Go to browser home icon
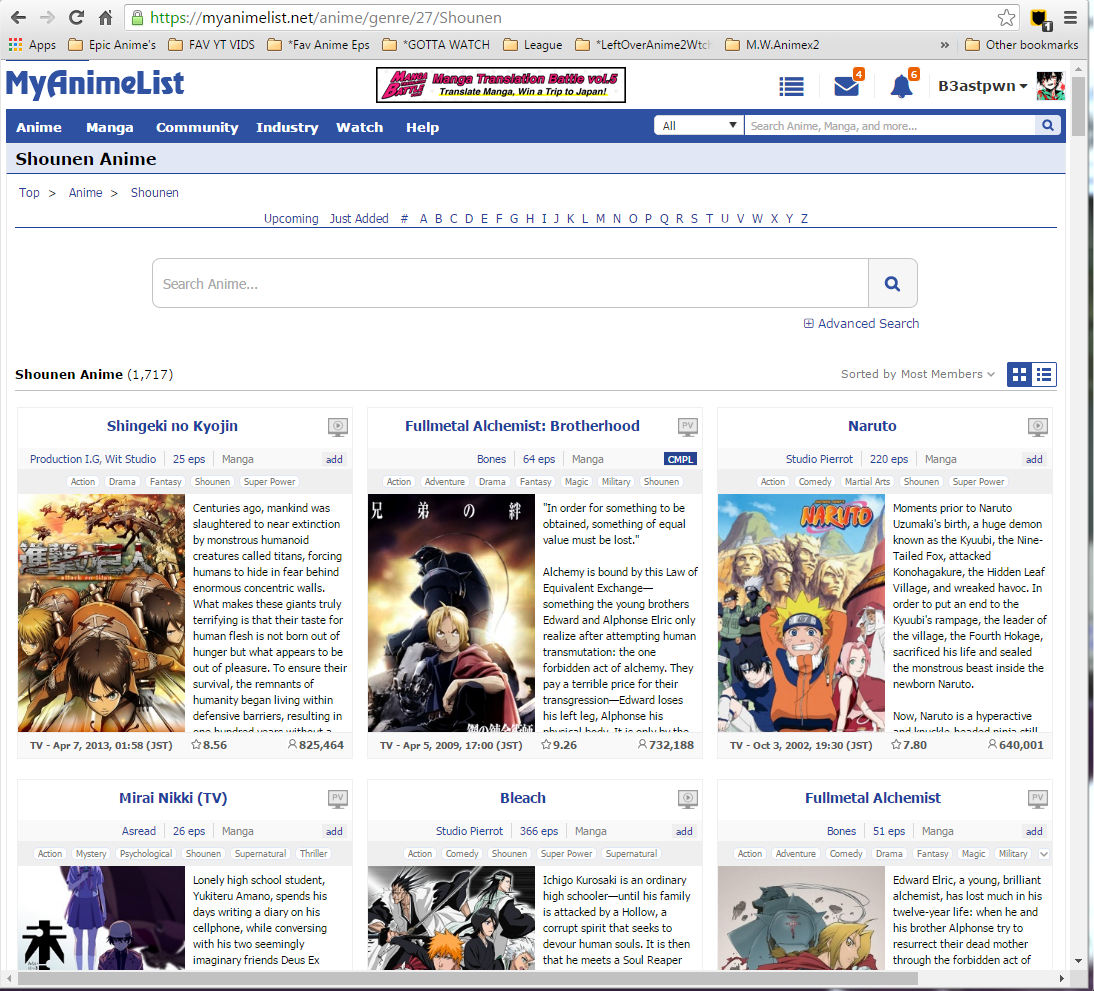 coord(105,17)
